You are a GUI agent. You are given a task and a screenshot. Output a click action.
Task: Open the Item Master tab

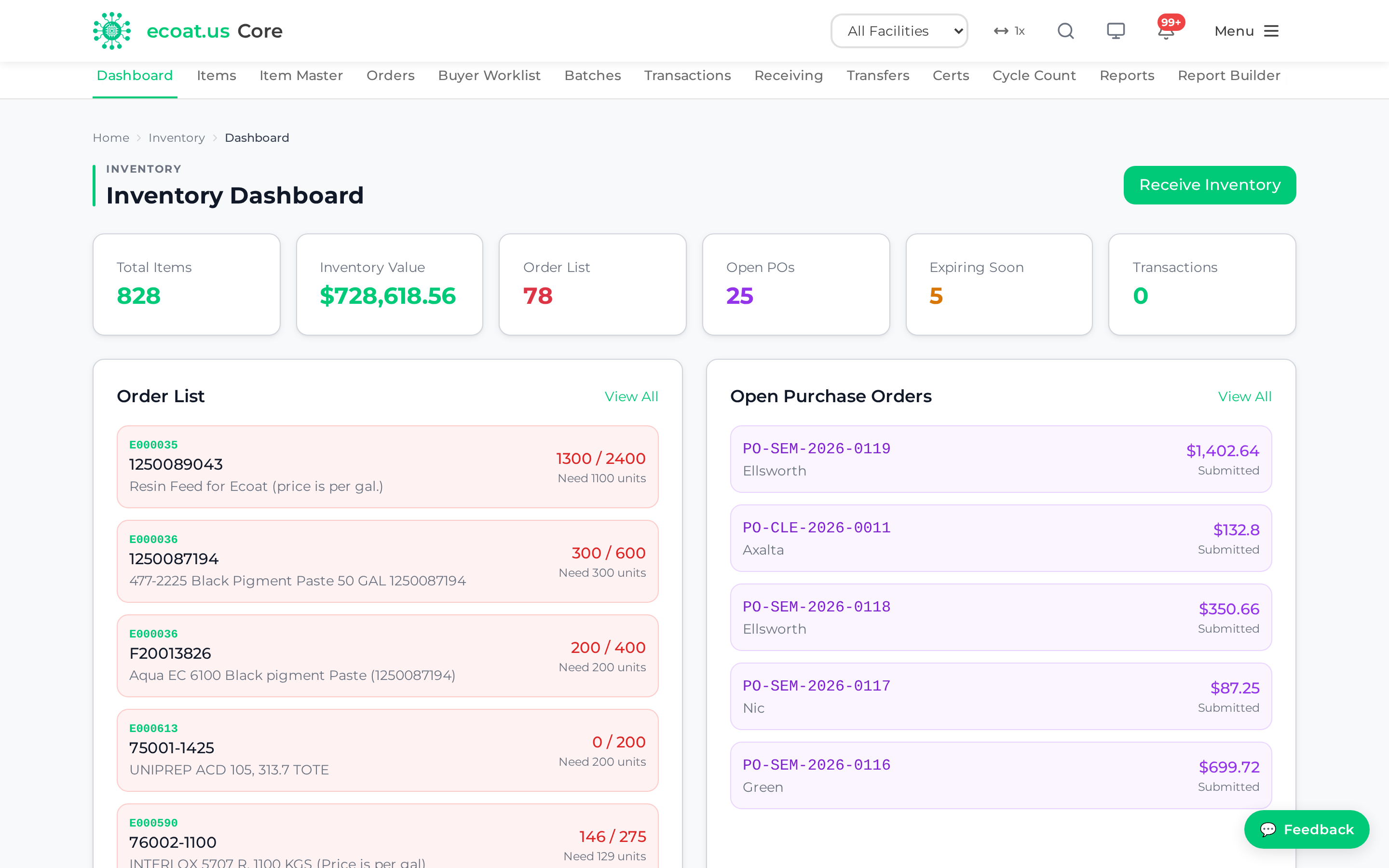[x=301, y=76]
